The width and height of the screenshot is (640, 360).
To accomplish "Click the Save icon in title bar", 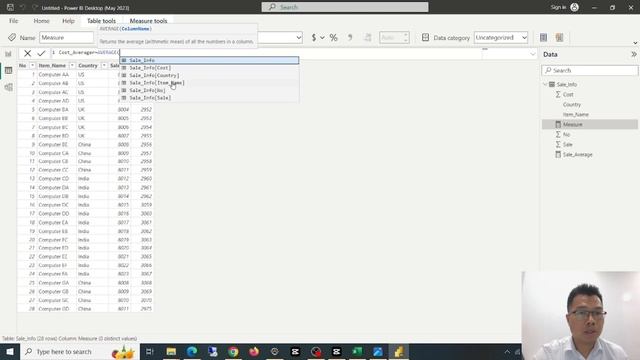I will click(10, 7).
